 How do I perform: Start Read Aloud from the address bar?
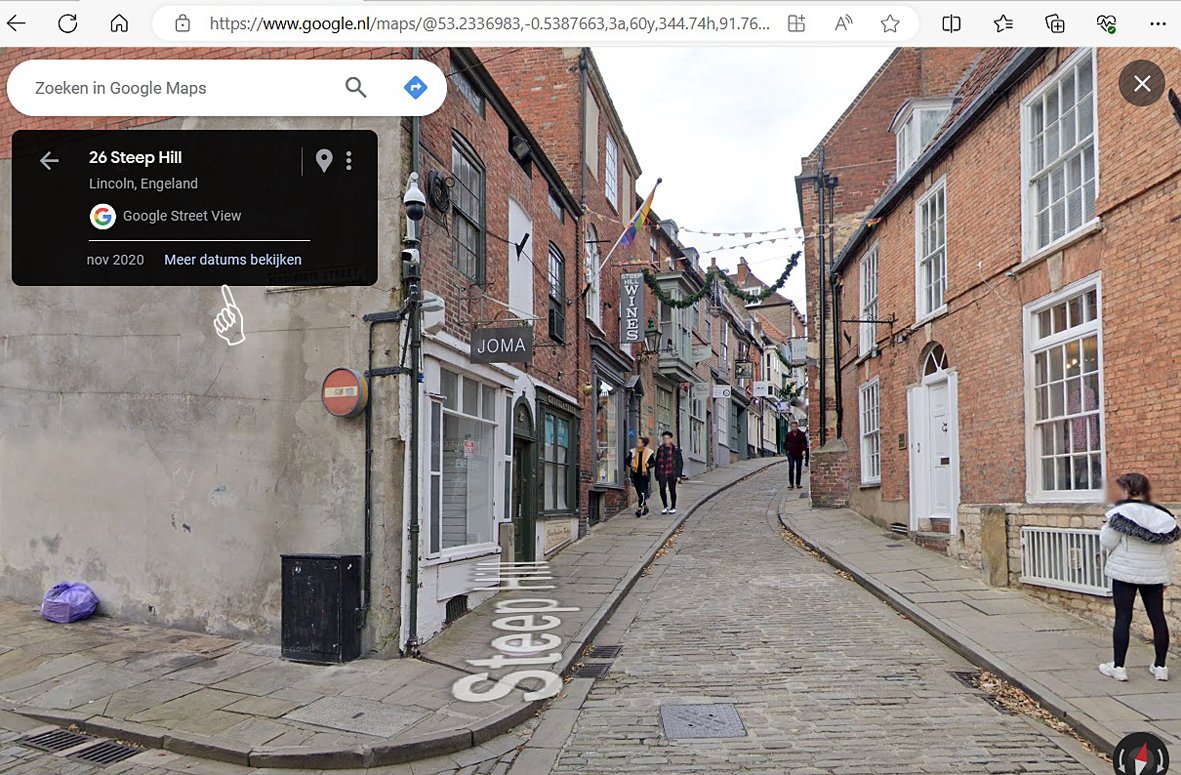click(x=843, y=24)
